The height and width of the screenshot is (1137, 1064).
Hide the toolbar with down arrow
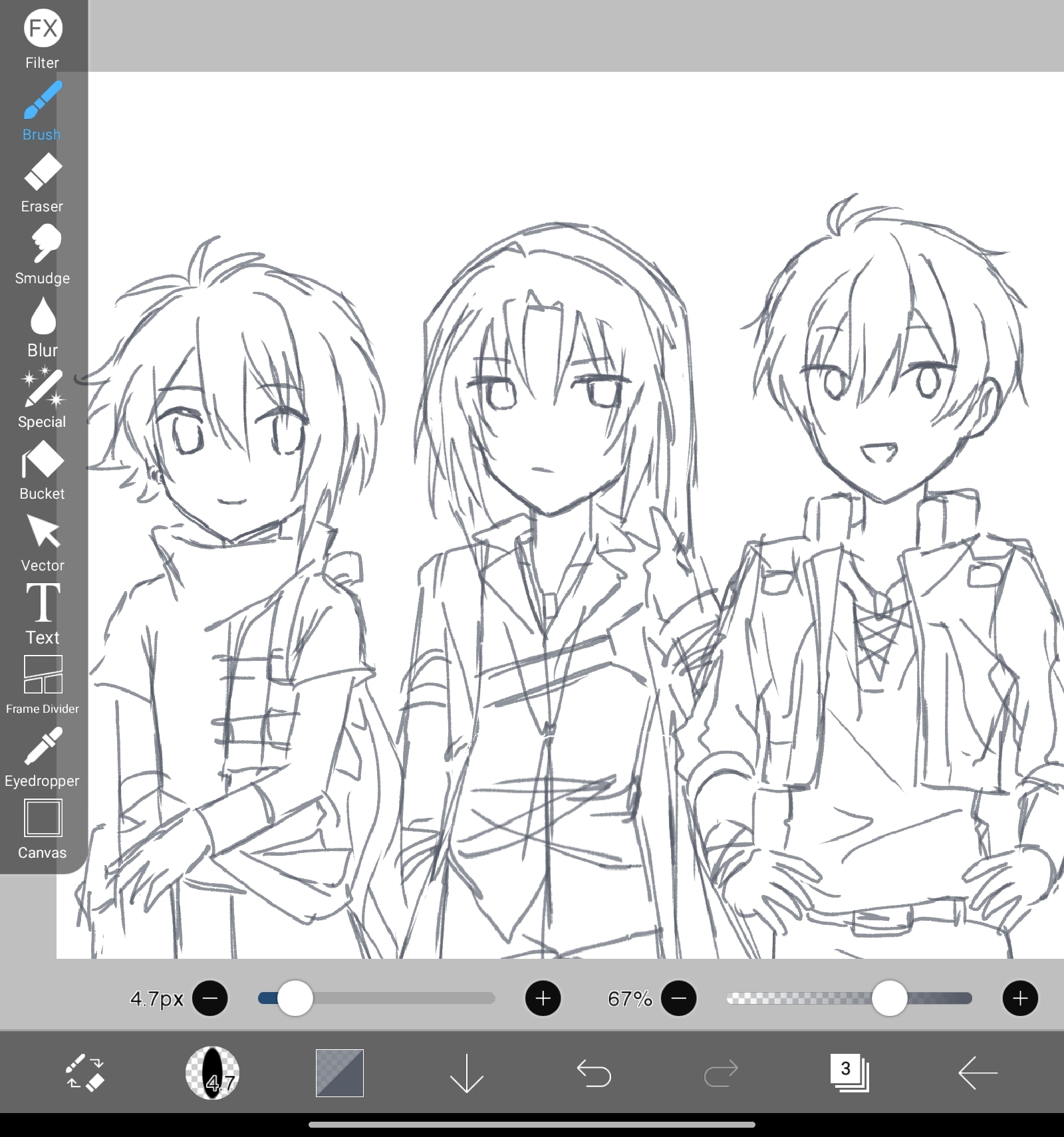point(466,1073)
